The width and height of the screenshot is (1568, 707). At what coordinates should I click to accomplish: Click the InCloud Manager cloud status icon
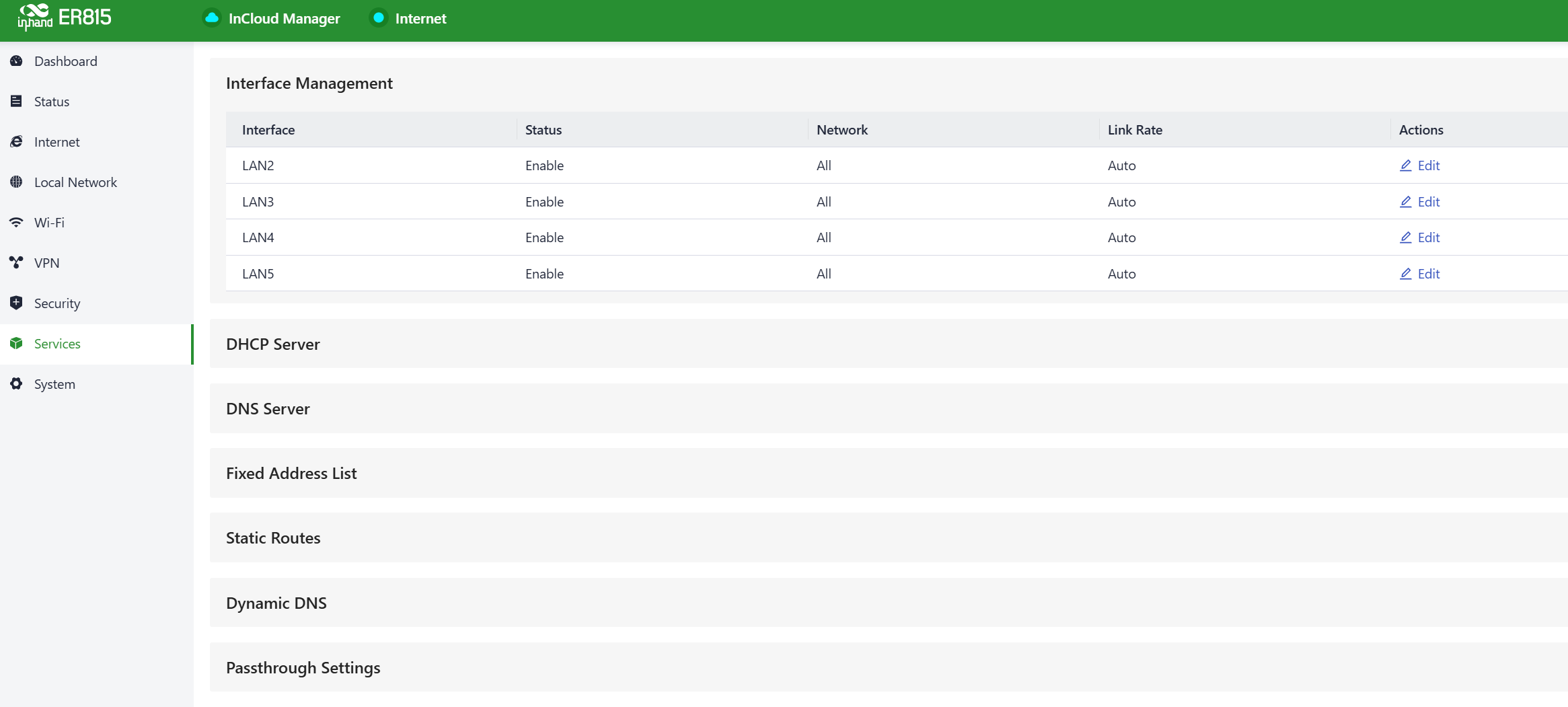pos(212,18)
